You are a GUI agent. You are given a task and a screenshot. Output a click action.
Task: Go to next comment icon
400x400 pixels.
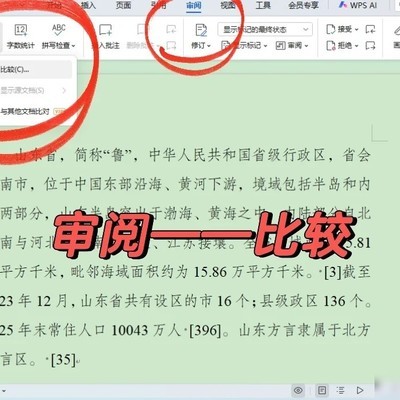(x=171, y=45)
